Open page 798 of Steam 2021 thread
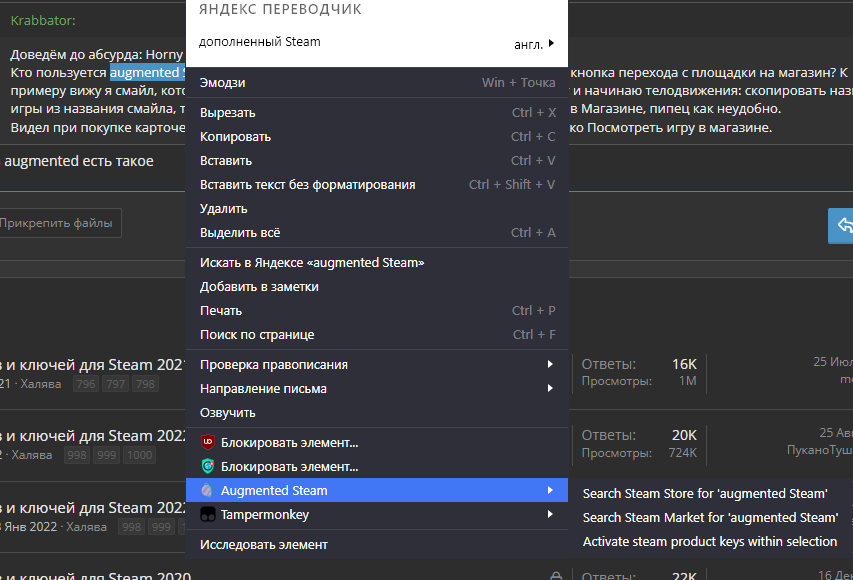853x580 pixels. click(145, 384)
